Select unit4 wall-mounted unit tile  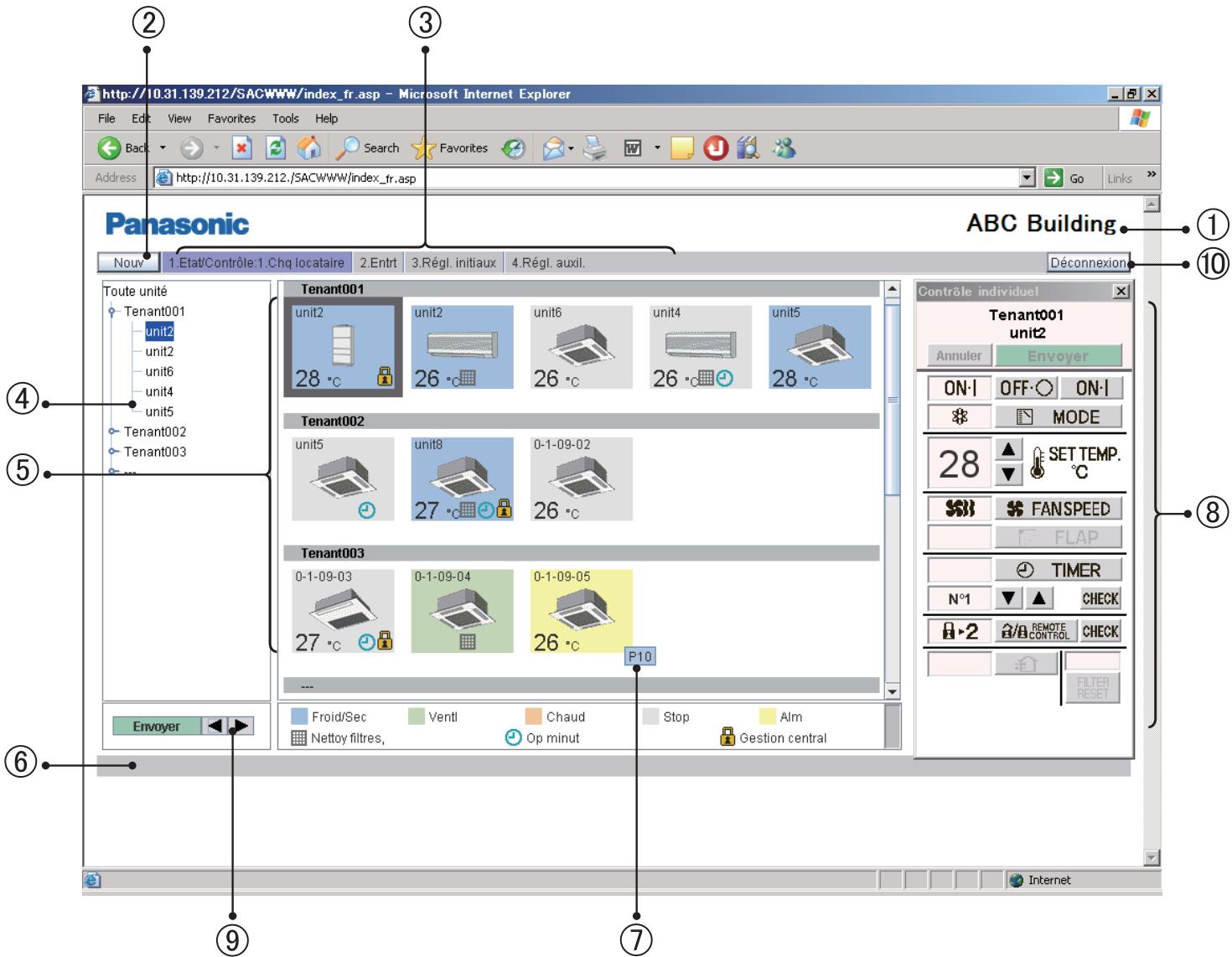[x=701, y=347]
